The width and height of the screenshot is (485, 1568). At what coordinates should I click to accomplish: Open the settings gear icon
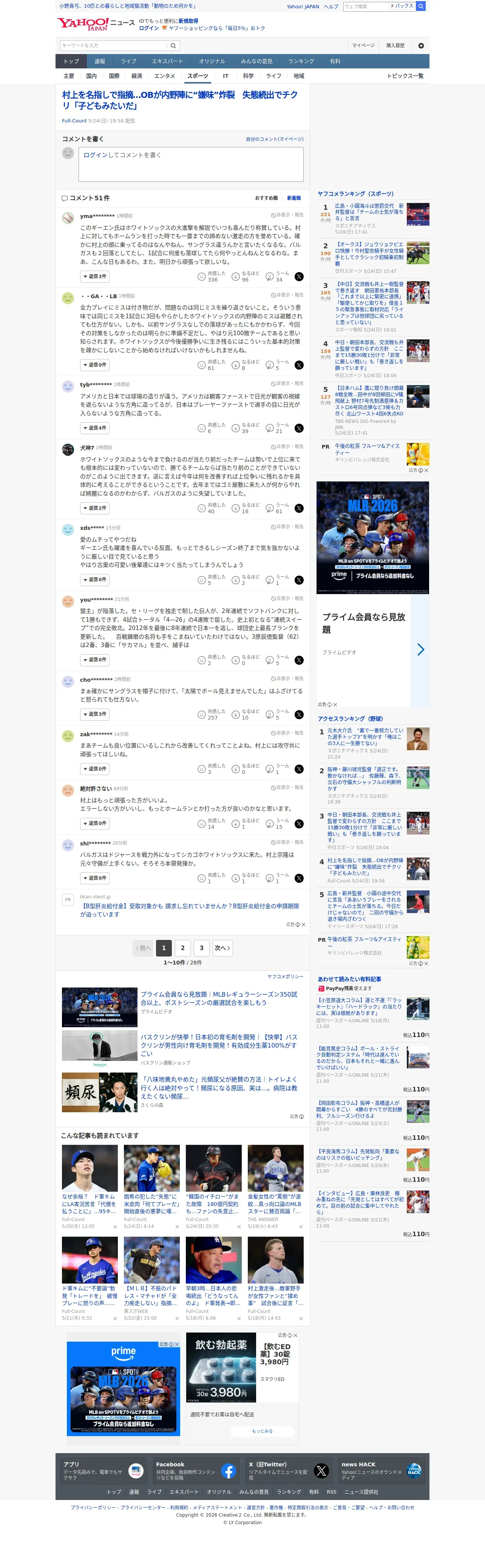tap(420, 46)
